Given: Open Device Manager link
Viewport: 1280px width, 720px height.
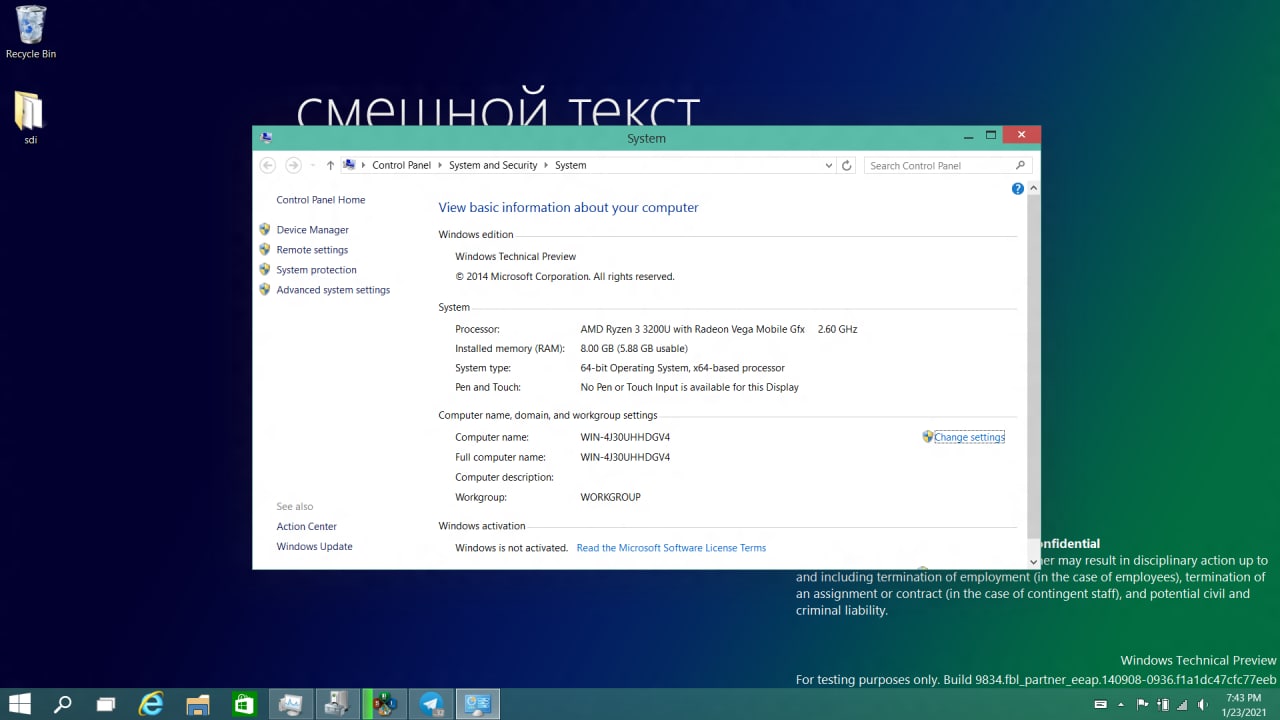Looking at the screenshot, I should (313, 230).
